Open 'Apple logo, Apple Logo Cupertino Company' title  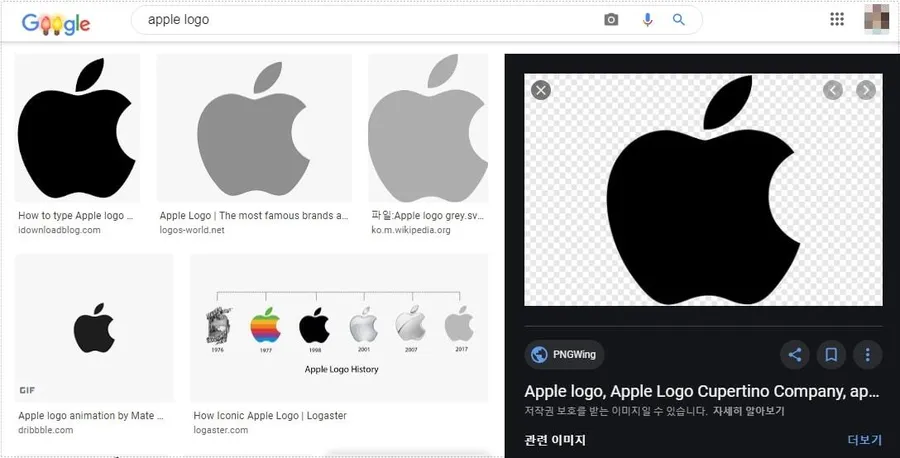click(701, 392)
